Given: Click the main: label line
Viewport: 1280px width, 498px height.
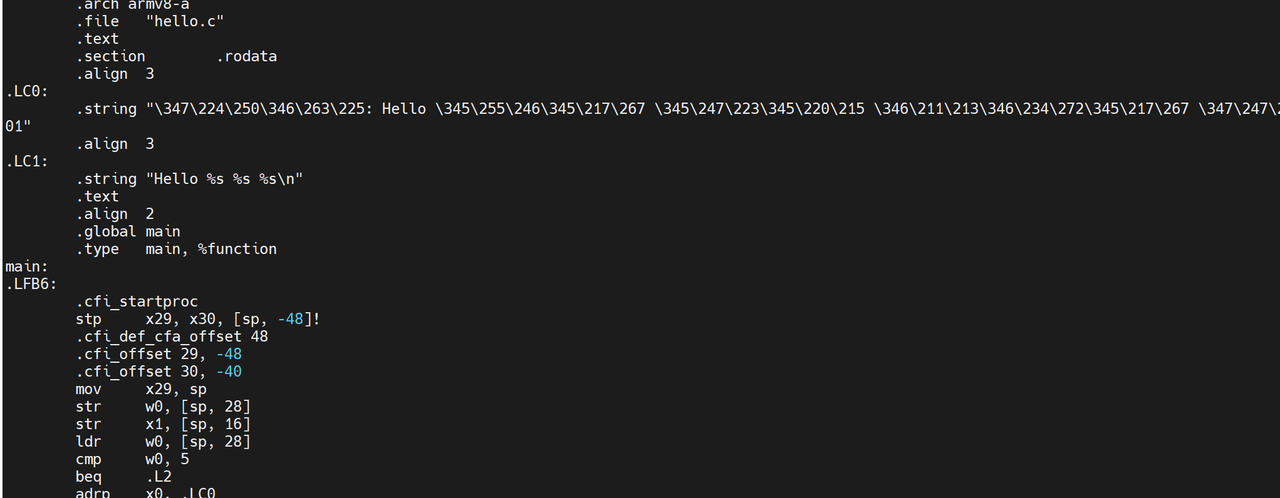Looking at the screenshot, I should pyautogui.click(x=26, y=266).
